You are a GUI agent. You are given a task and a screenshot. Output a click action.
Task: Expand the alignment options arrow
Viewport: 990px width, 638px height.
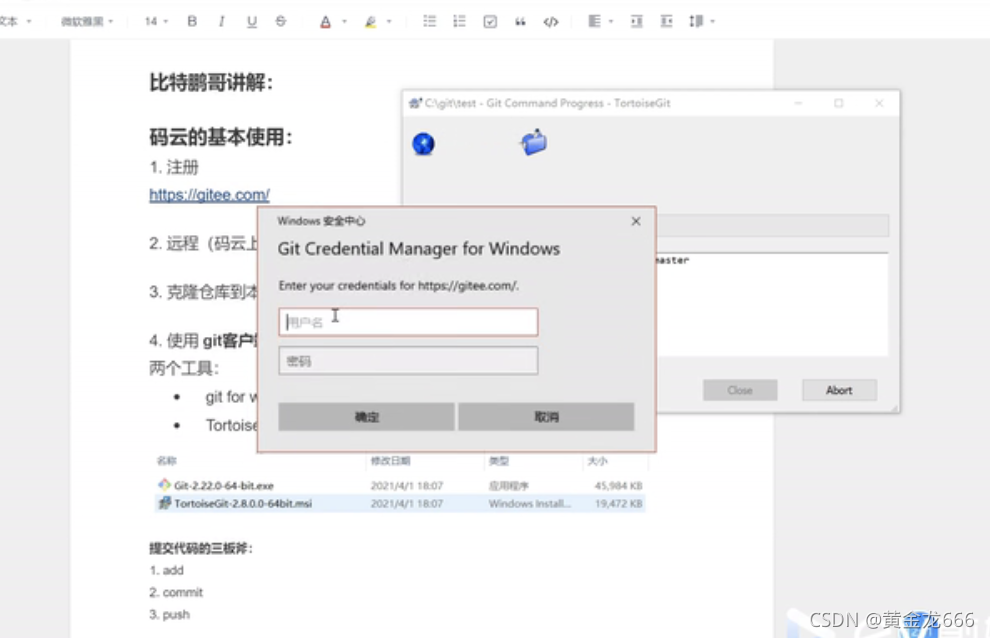coord(611,21)
